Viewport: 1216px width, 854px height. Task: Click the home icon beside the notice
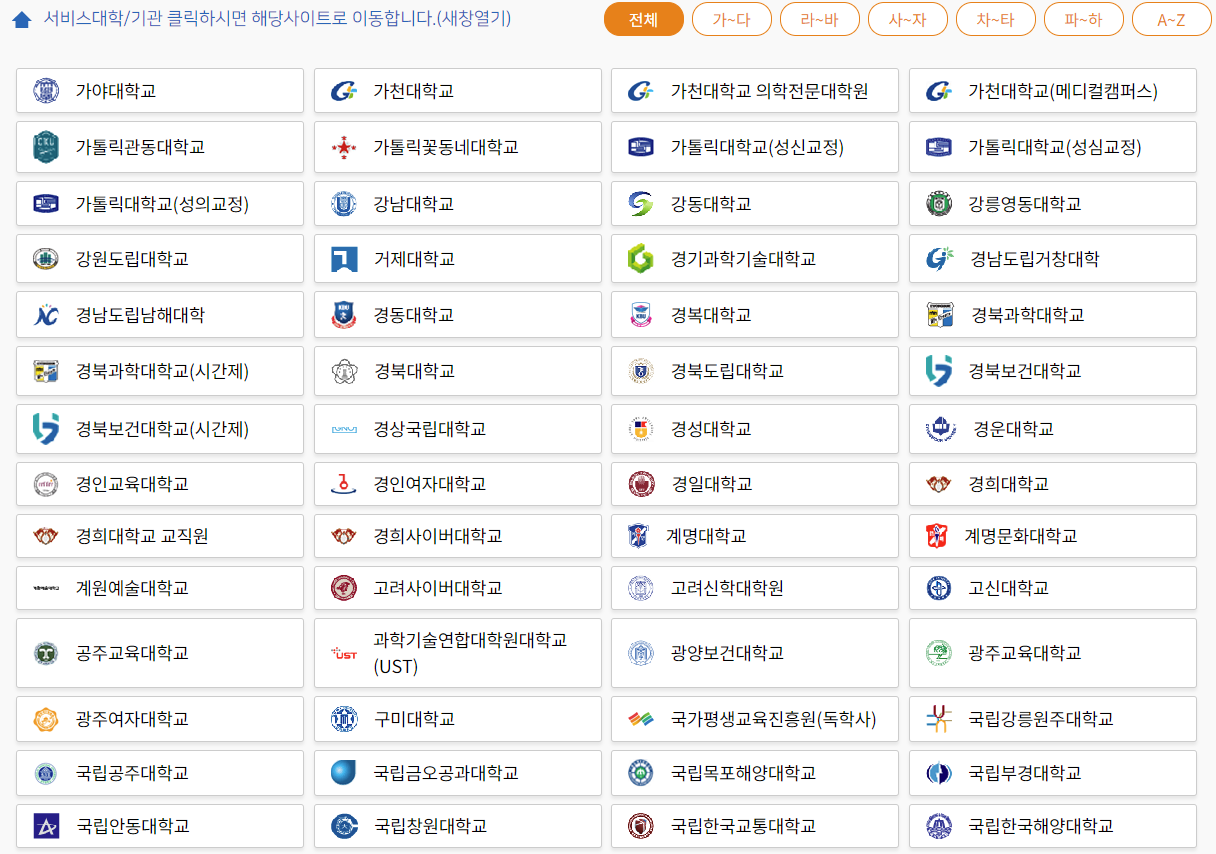pyautogui.click(x=21, y=20)
